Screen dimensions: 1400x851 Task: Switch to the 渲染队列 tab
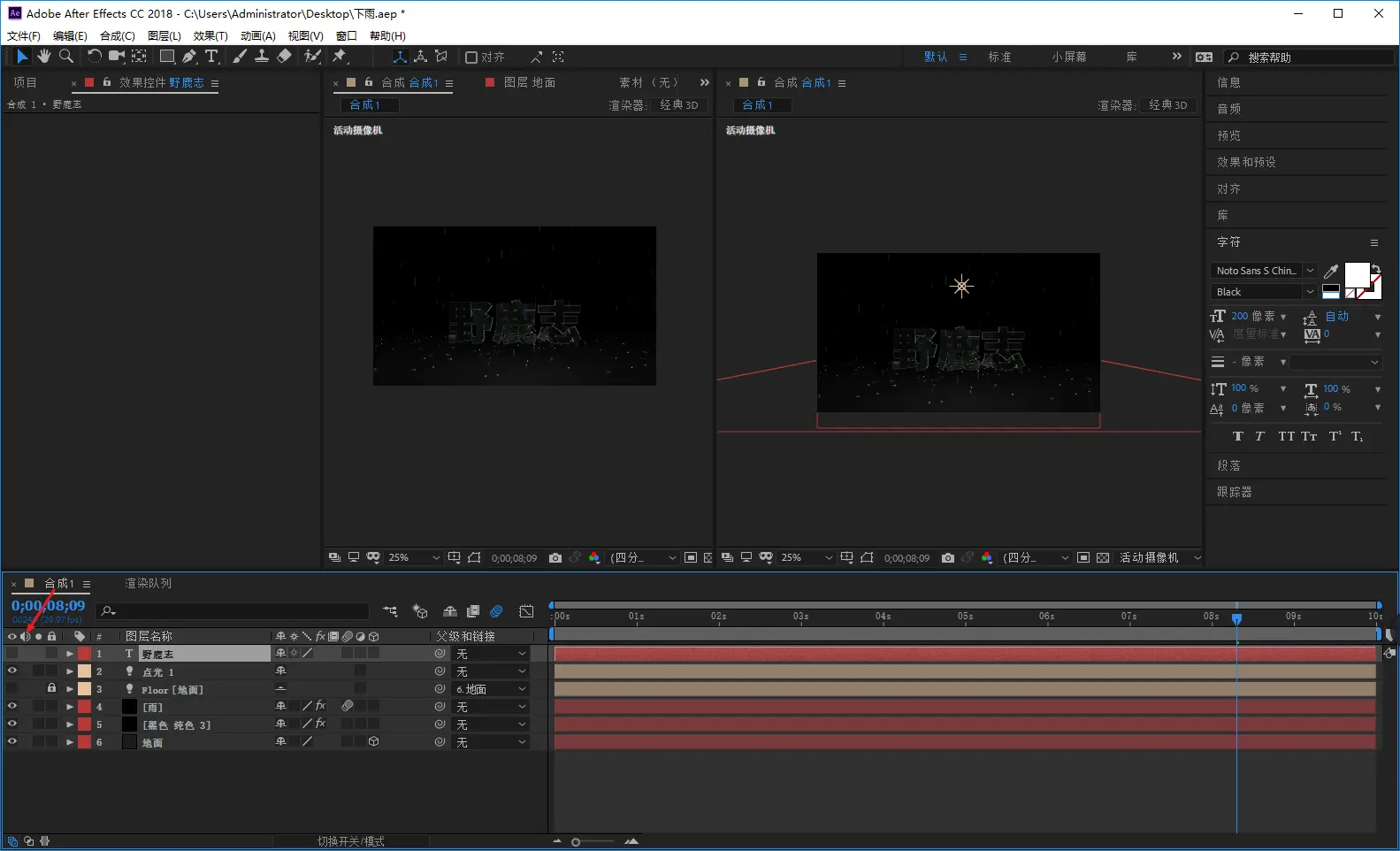point(148,584)
